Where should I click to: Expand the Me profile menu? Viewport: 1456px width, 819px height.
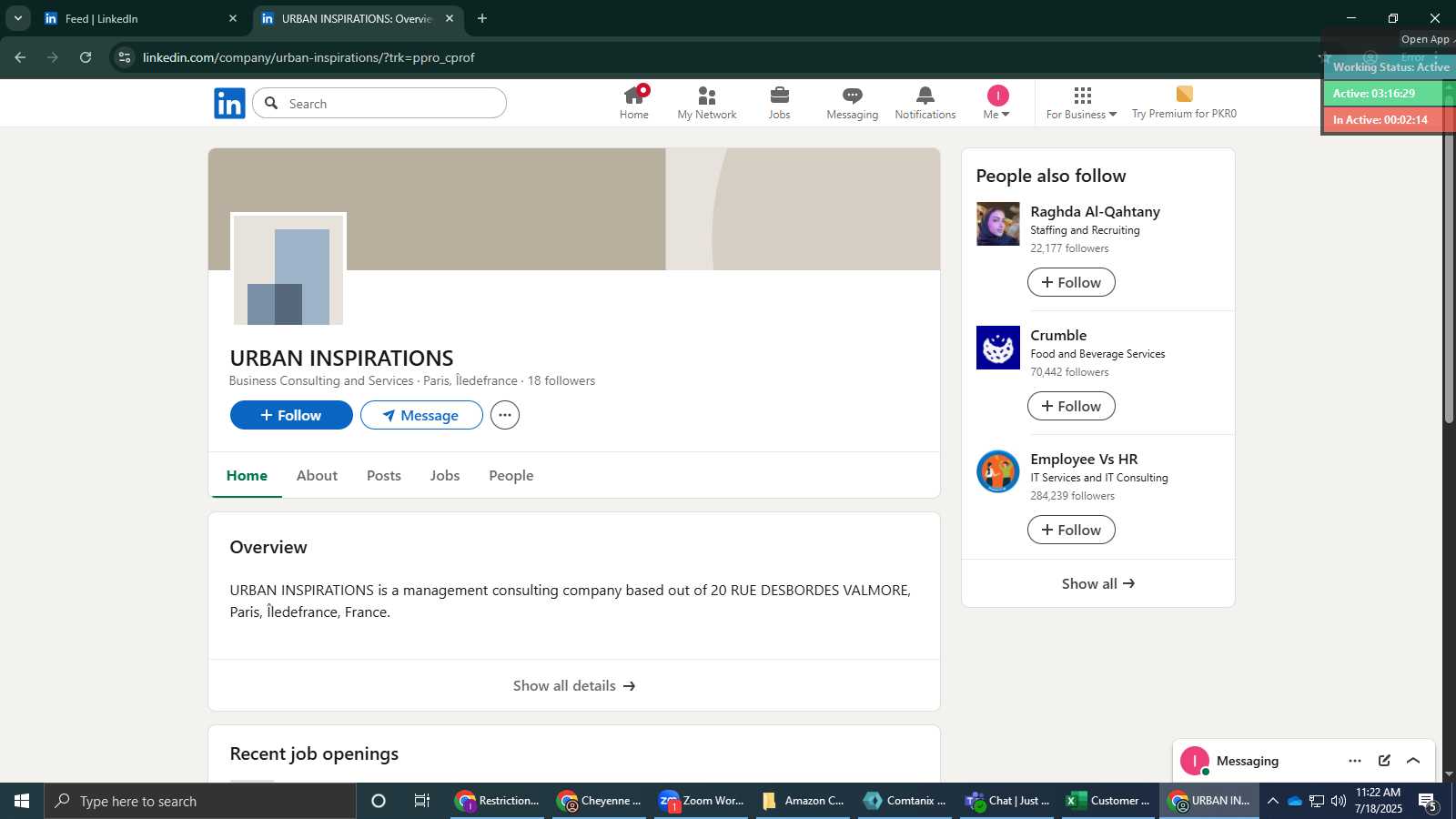point(997,103)
